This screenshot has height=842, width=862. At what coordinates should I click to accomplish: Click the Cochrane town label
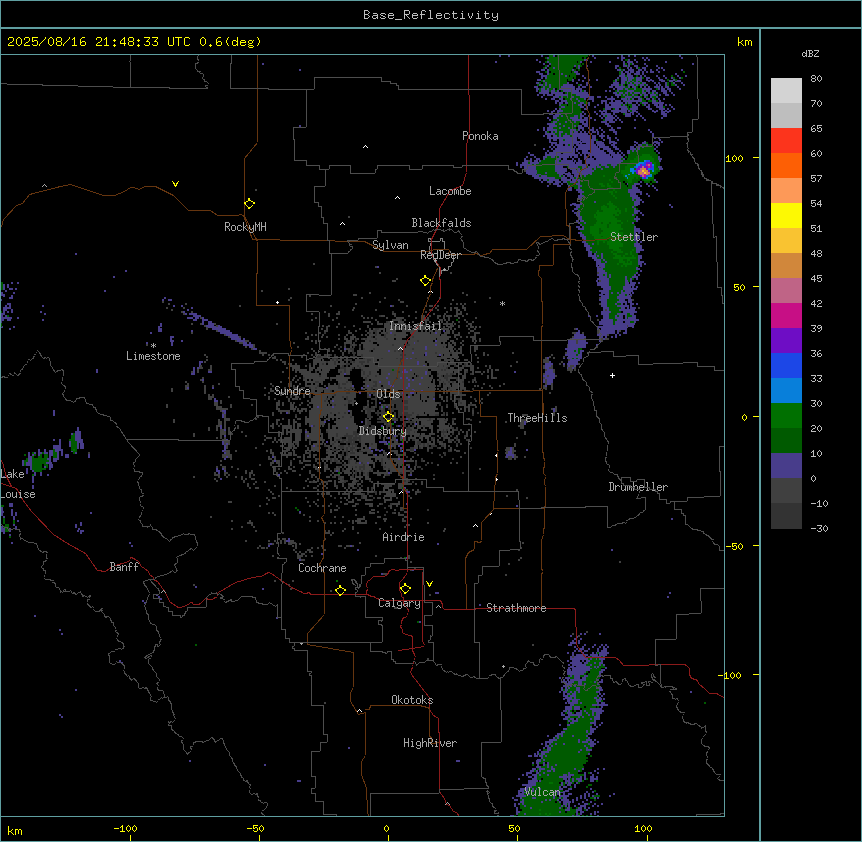coord(322,568)
